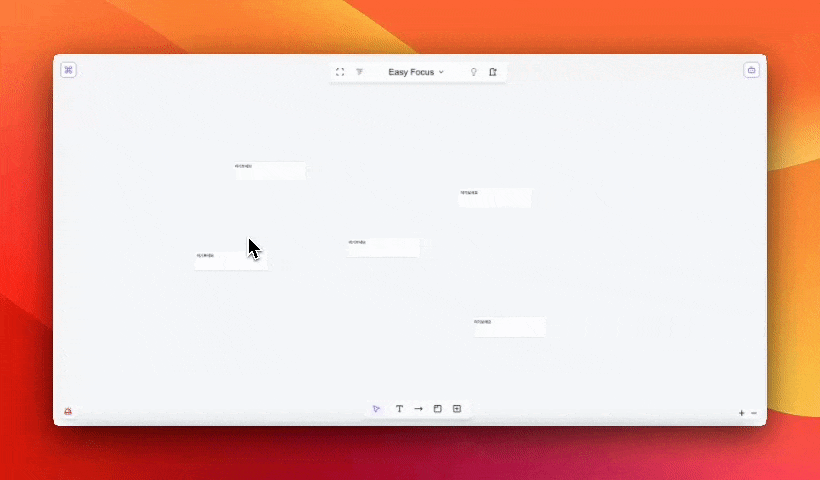Open the command menu icon at top-left
The width and height of the screenshot is (820, 480).
pyautogui.click(x=69, y=70)
